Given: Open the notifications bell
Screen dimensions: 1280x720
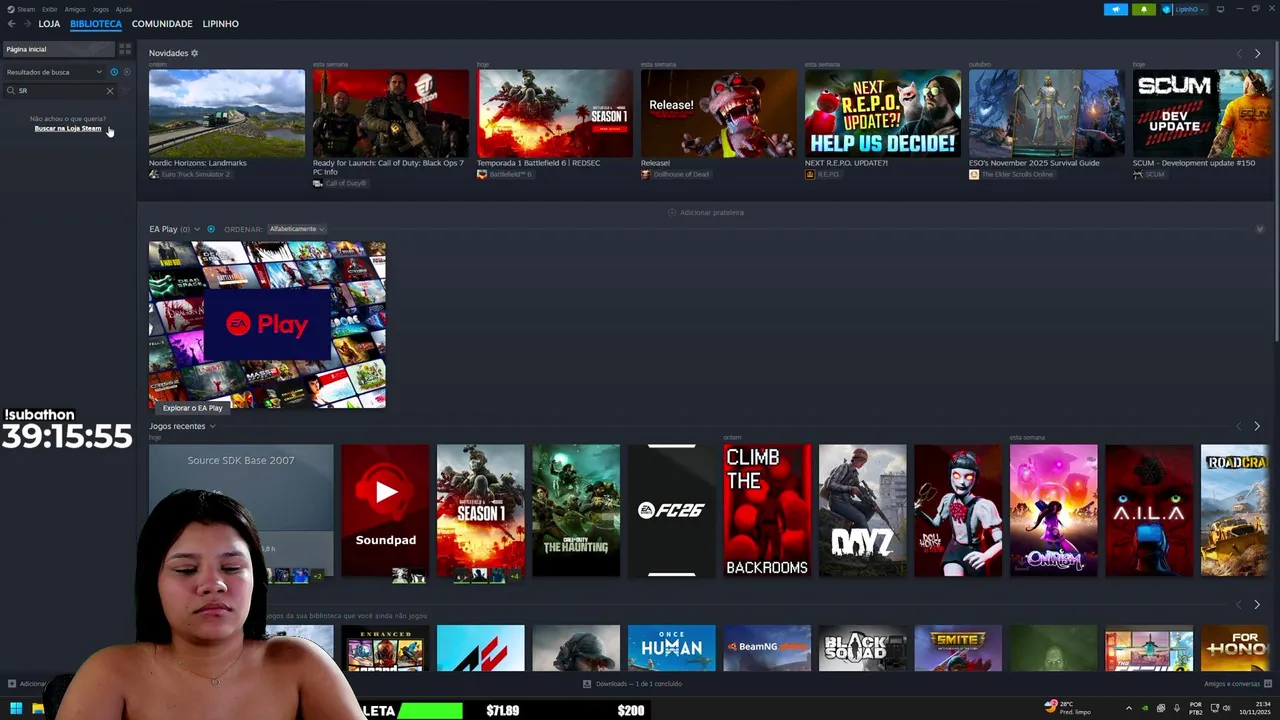Looking at the screenshot, I should click(x=1144, y=9).
